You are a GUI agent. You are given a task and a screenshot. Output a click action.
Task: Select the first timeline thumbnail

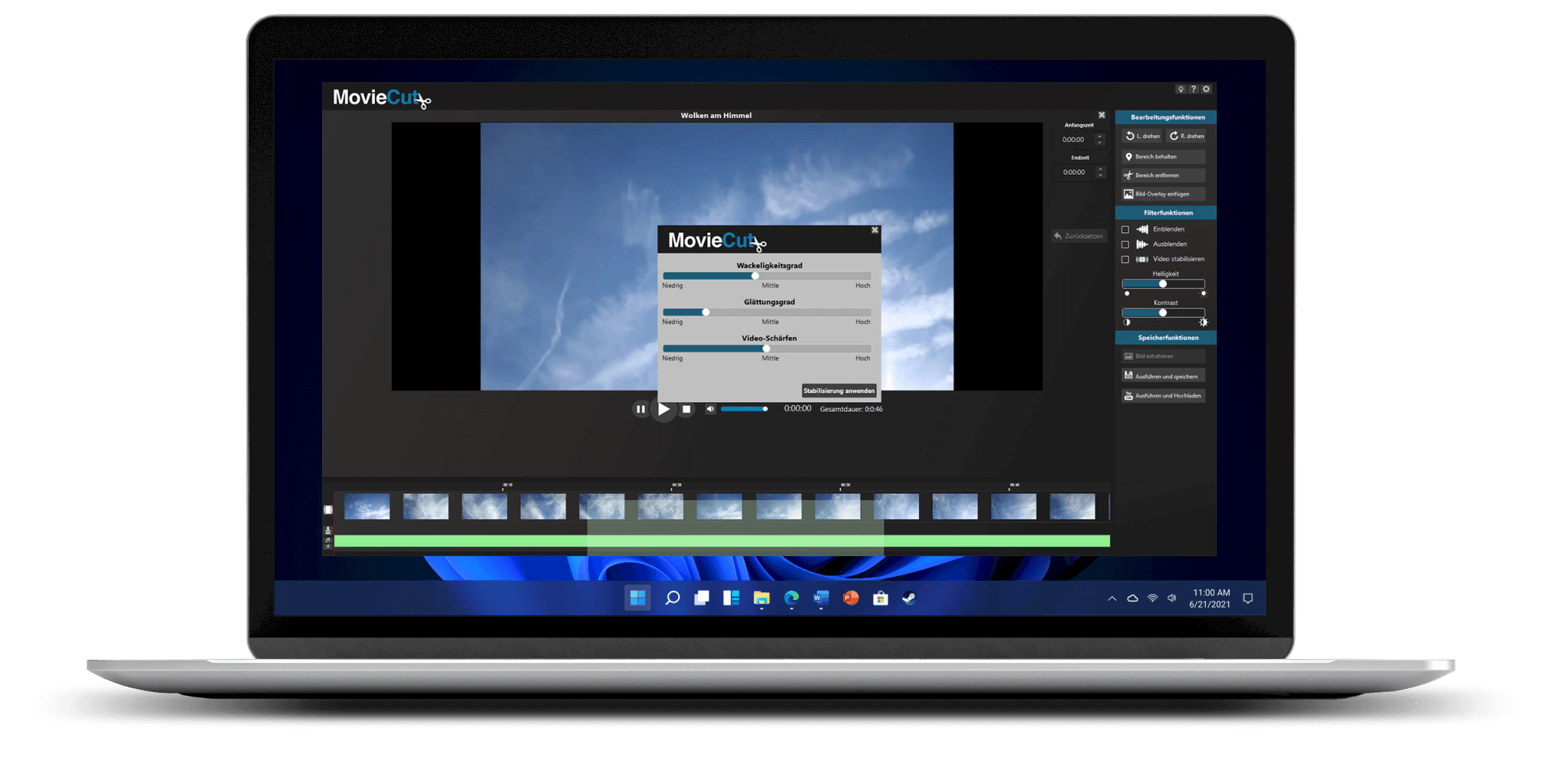point(367,506)
